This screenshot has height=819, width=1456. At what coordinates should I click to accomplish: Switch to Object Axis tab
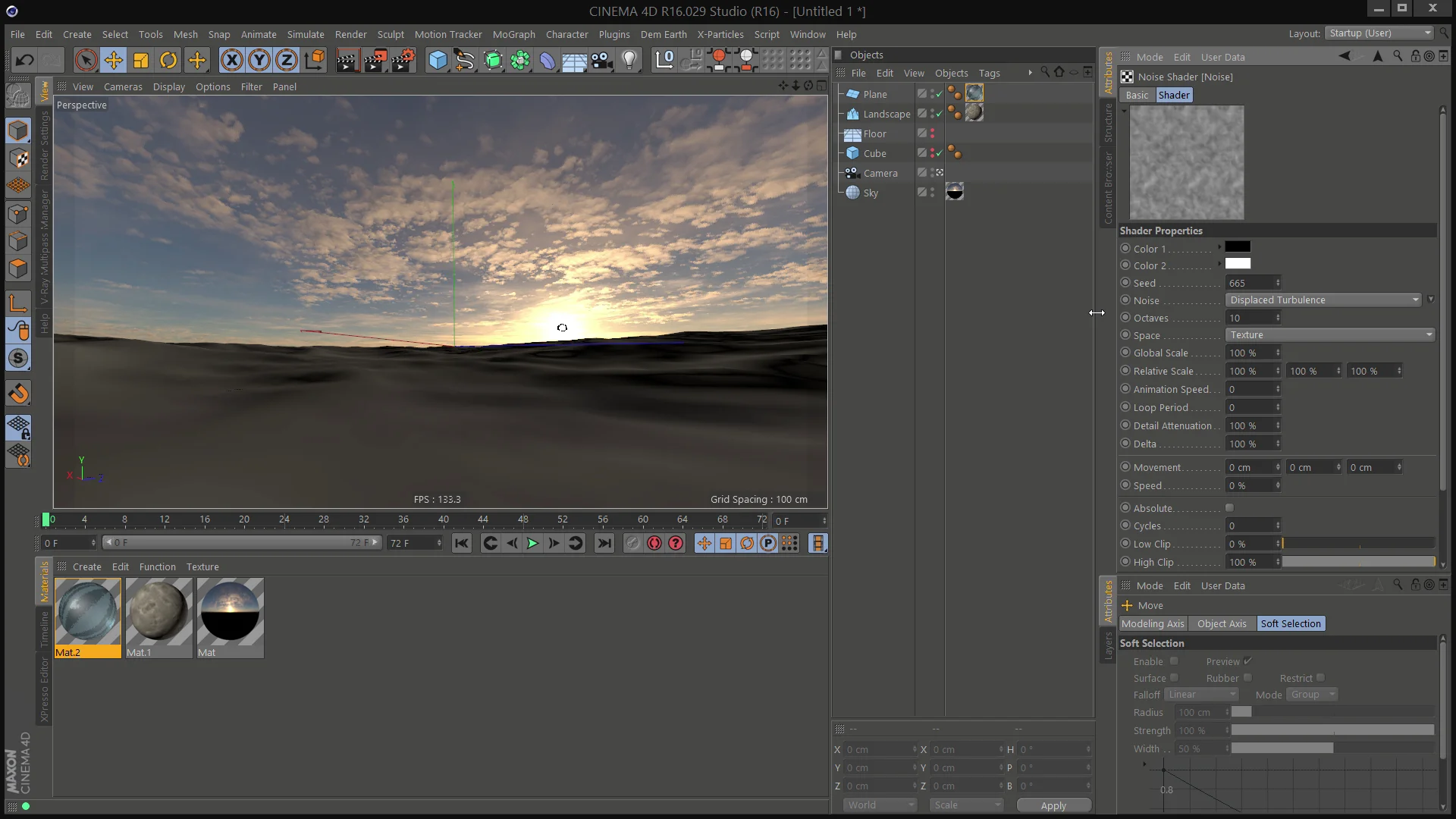point(1222,623)
